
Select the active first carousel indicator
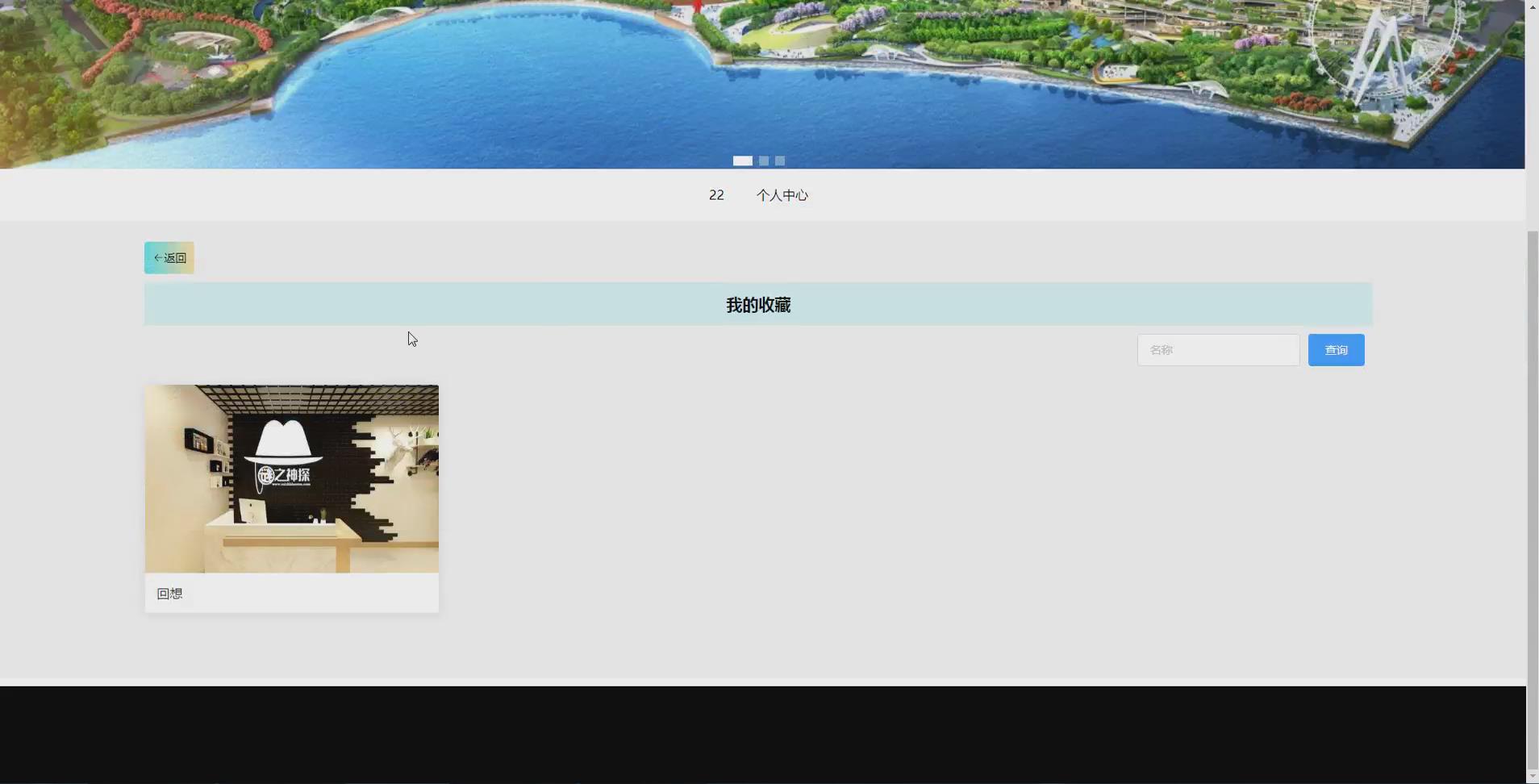point(742,161)
